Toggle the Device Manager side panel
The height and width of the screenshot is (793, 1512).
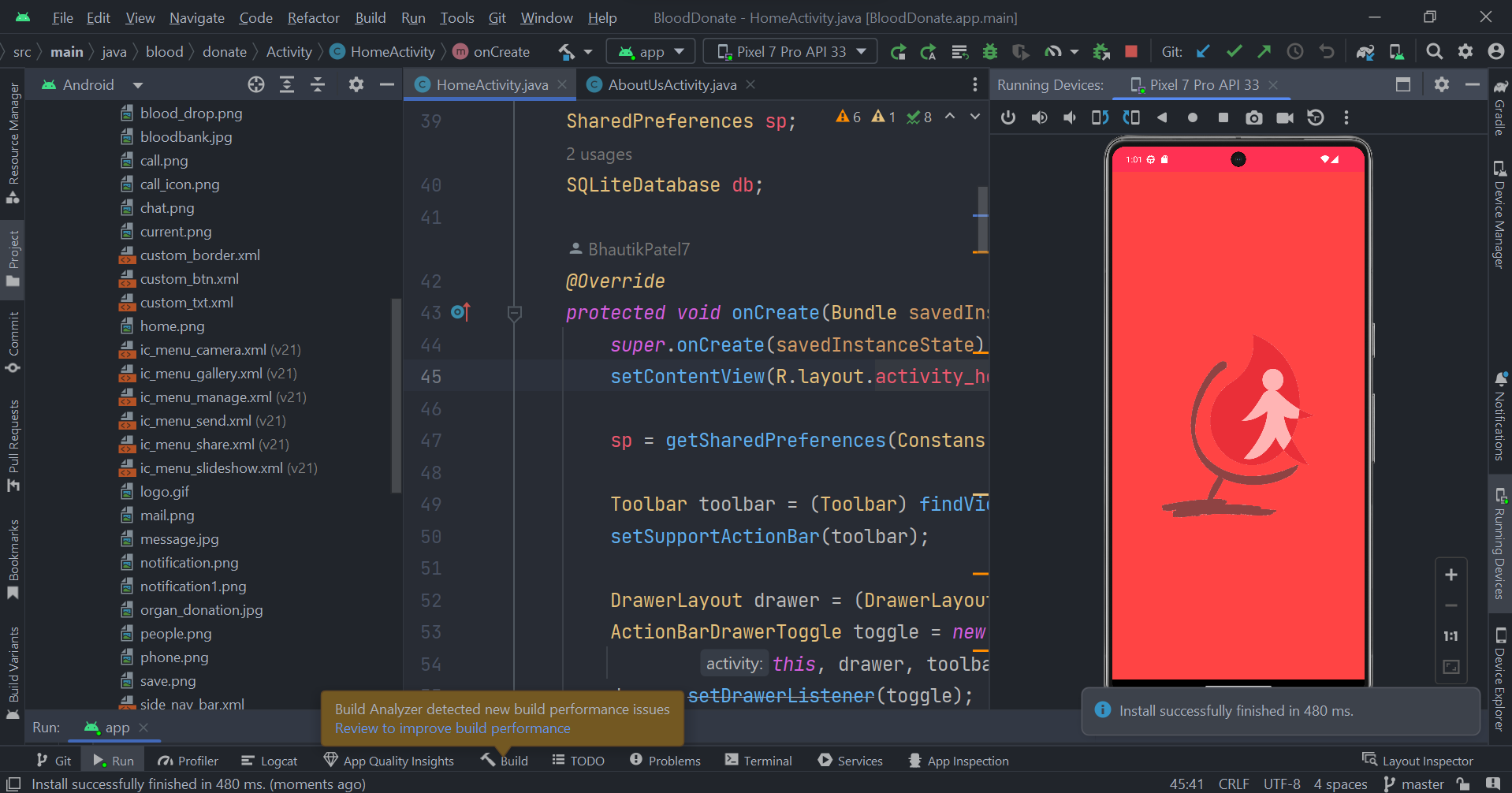(x=1499, y=215)
